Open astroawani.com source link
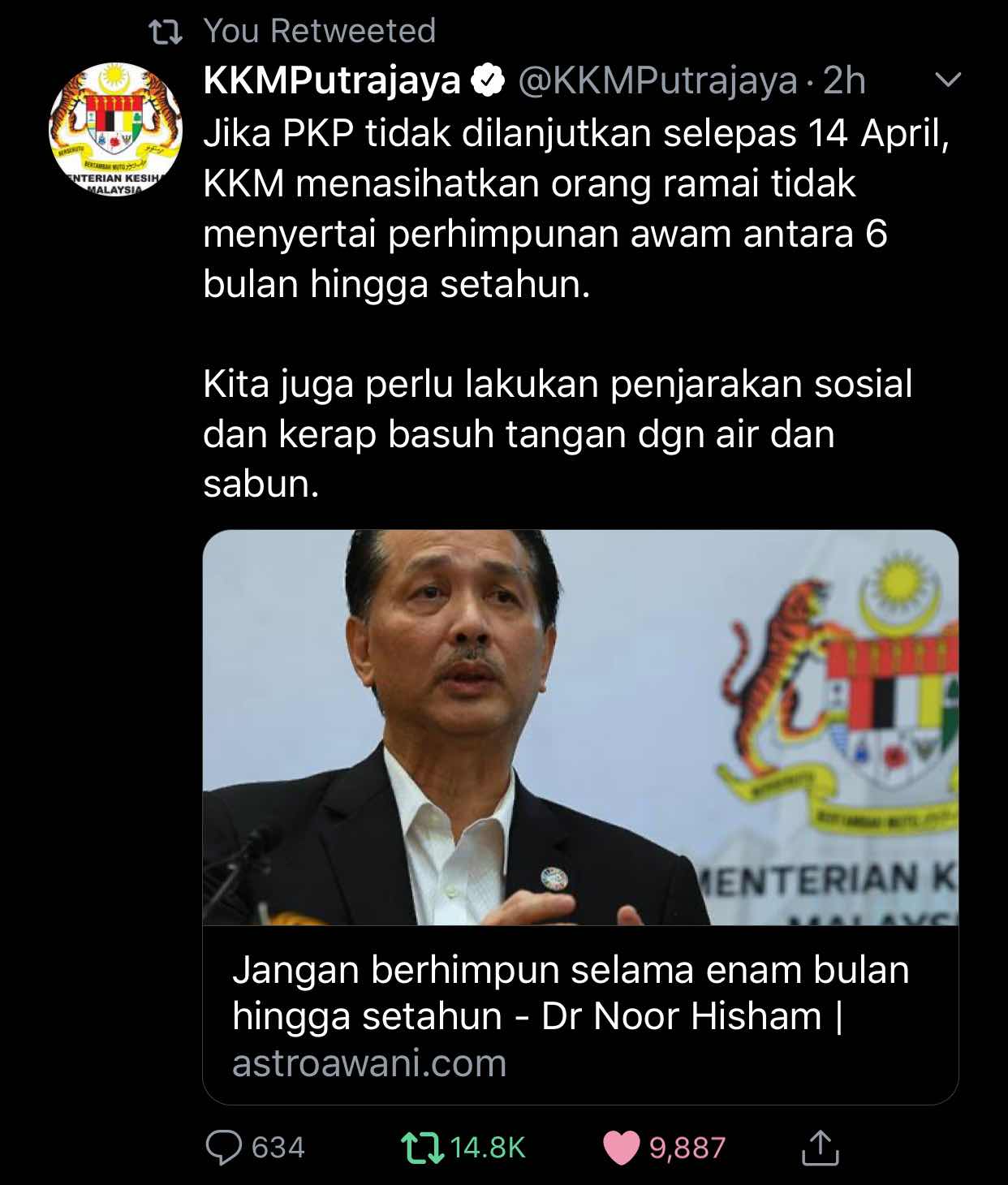Image resolution: width=1008 pixels, height=1185 pixels. [x=369, y=1063]
